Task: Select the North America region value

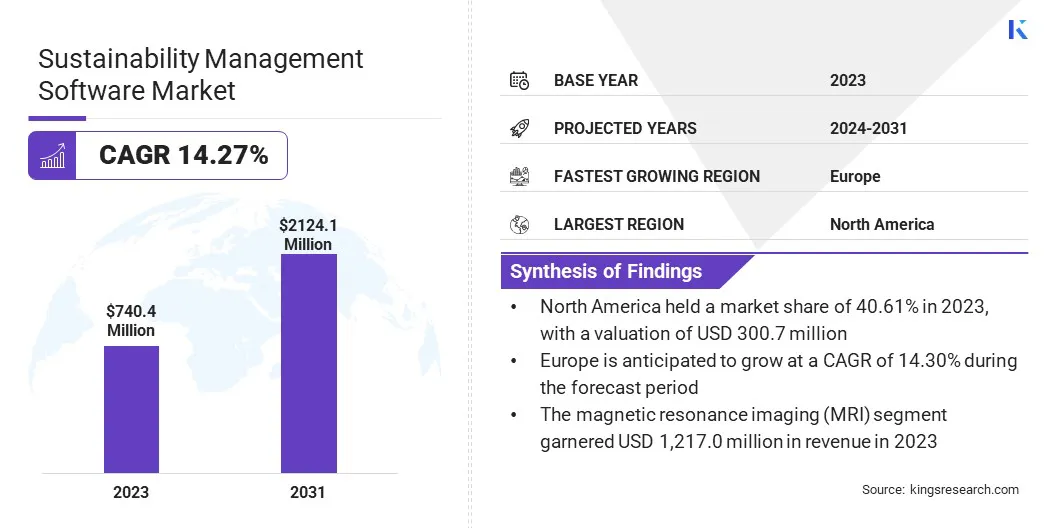Action: pos(881,224)
